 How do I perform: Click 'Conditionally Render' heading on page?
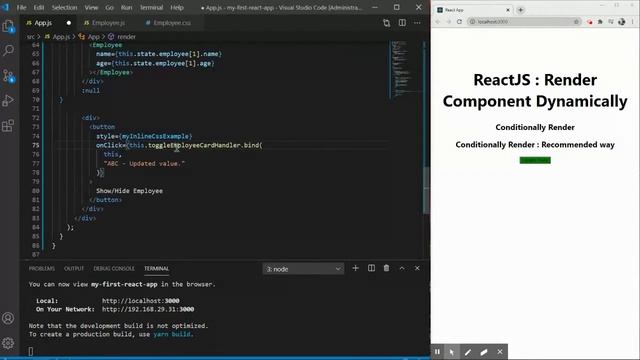pos(535,127)
